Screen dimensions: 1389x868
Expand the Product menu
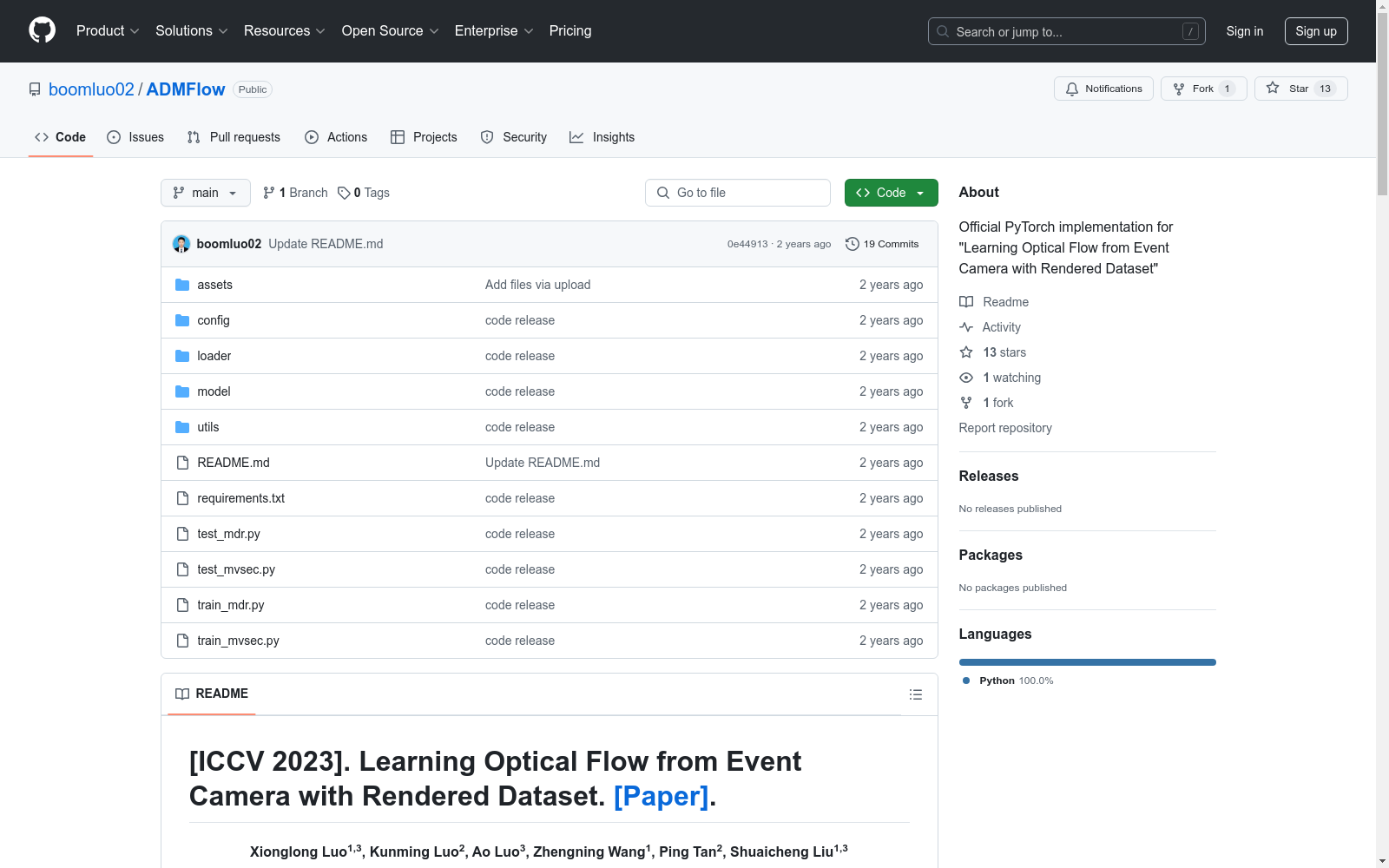(x=108, y=31)
